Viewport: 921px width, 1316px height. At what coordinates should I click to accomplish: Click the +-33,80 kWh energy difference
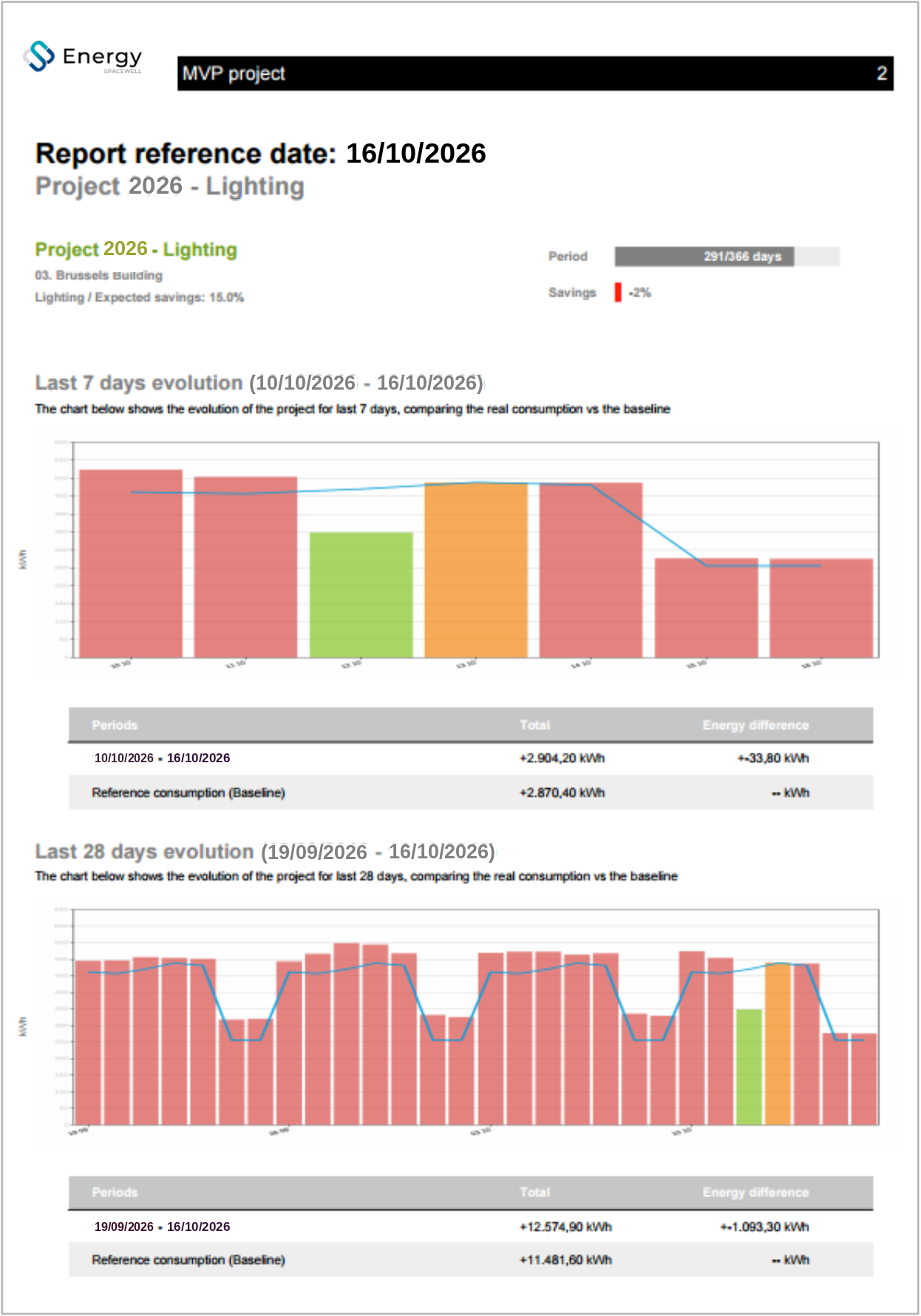coord(773,758)
